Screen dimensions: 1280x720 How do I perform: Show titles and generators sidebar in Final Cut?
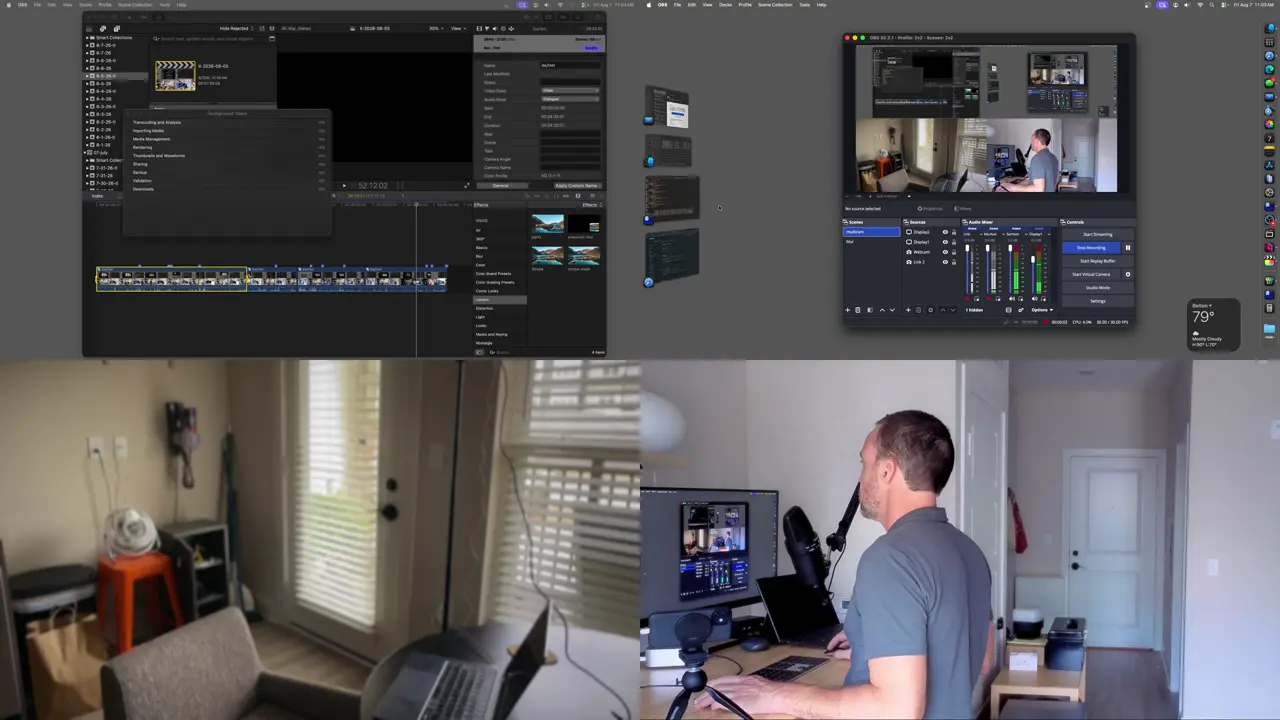pyautogui.click(x=116, y=28)
